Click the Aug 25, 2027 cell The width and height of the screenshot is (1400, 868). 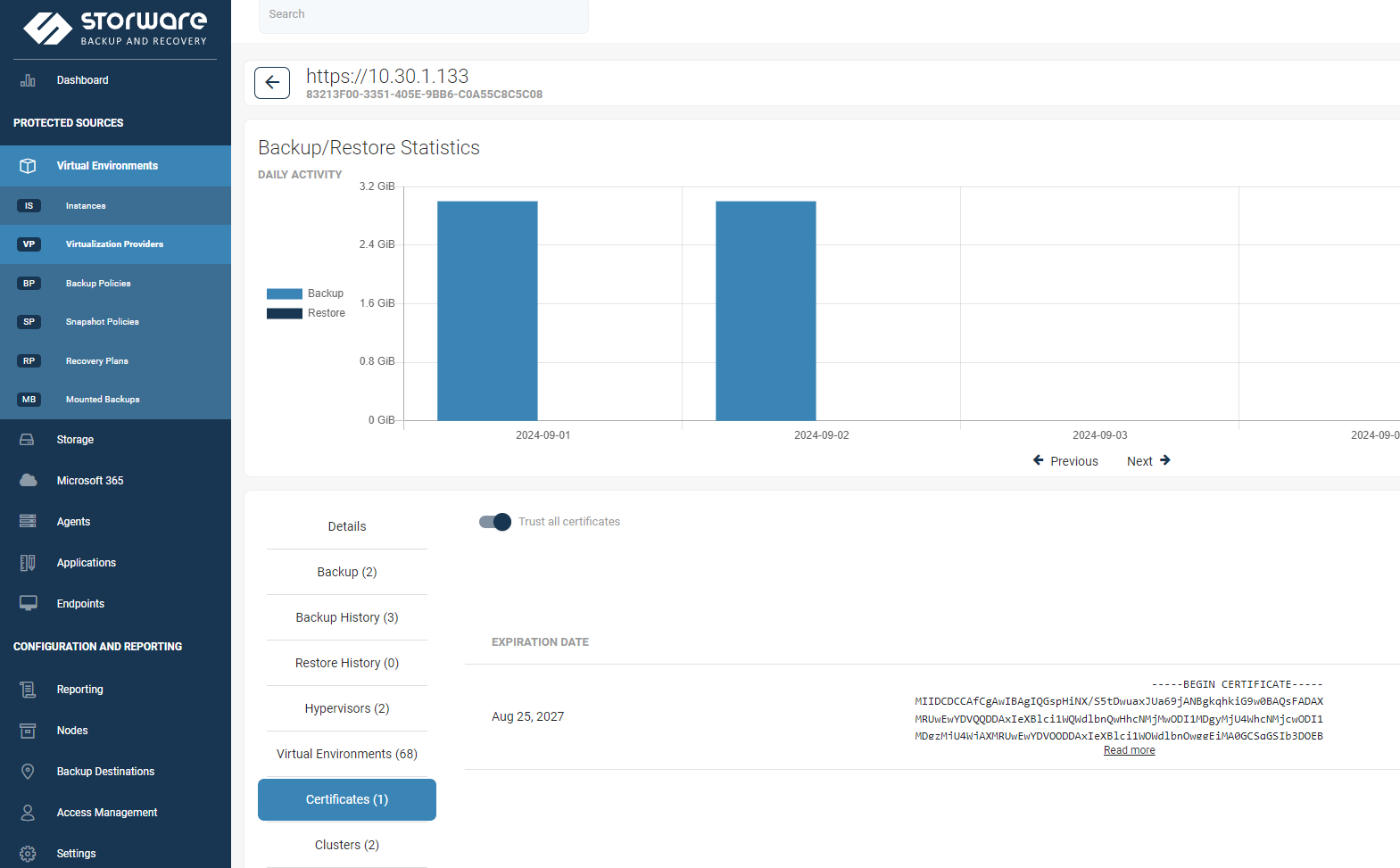(x=527, y=716)
